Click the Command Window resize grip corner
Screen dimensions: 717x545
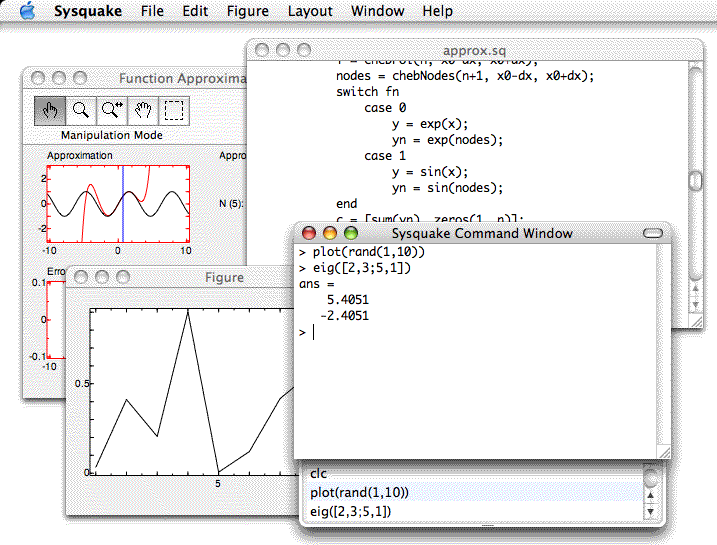[664, 452]
